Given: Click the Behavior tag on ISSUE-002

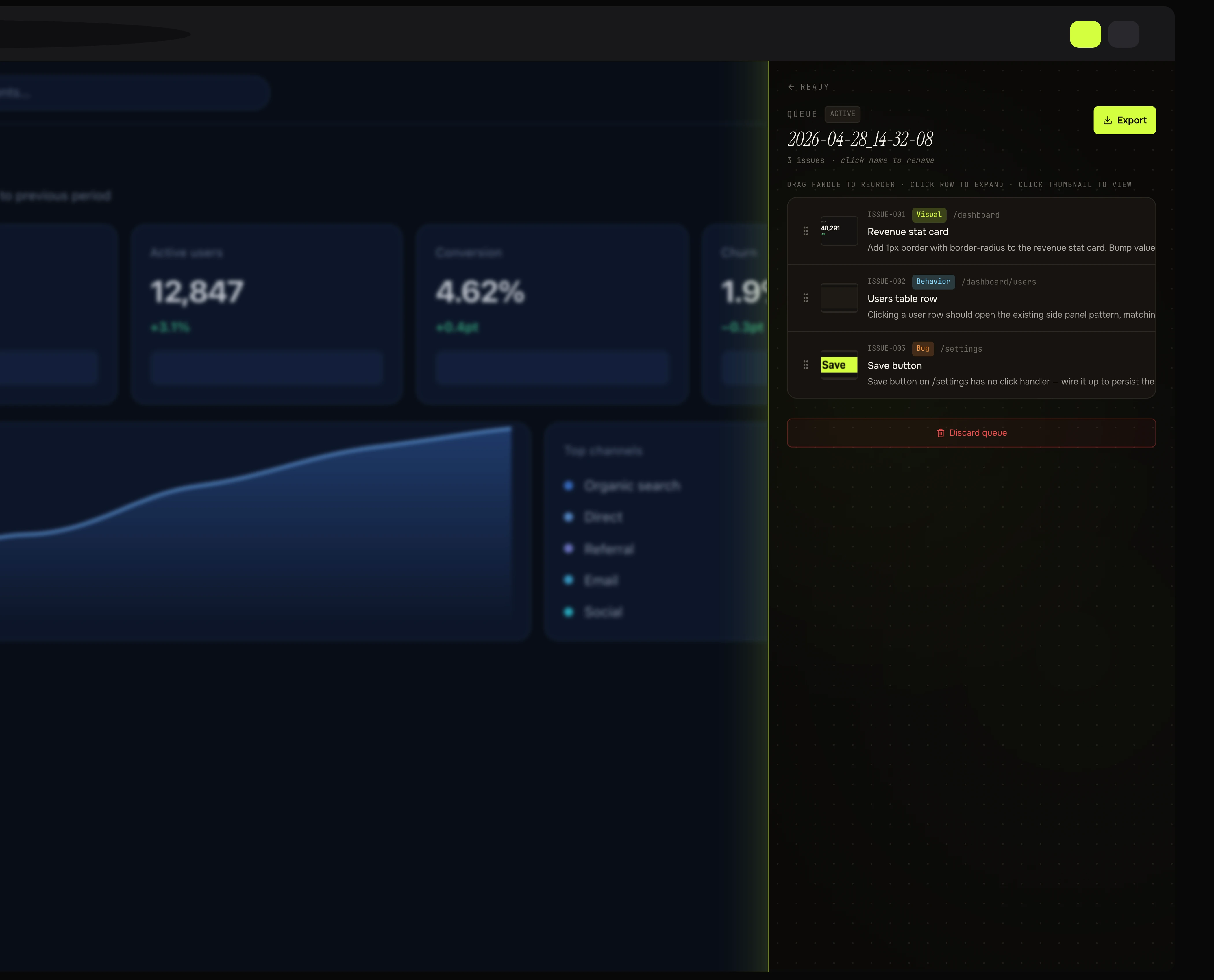Looking at the screenshot, I should tap(933, 282).
